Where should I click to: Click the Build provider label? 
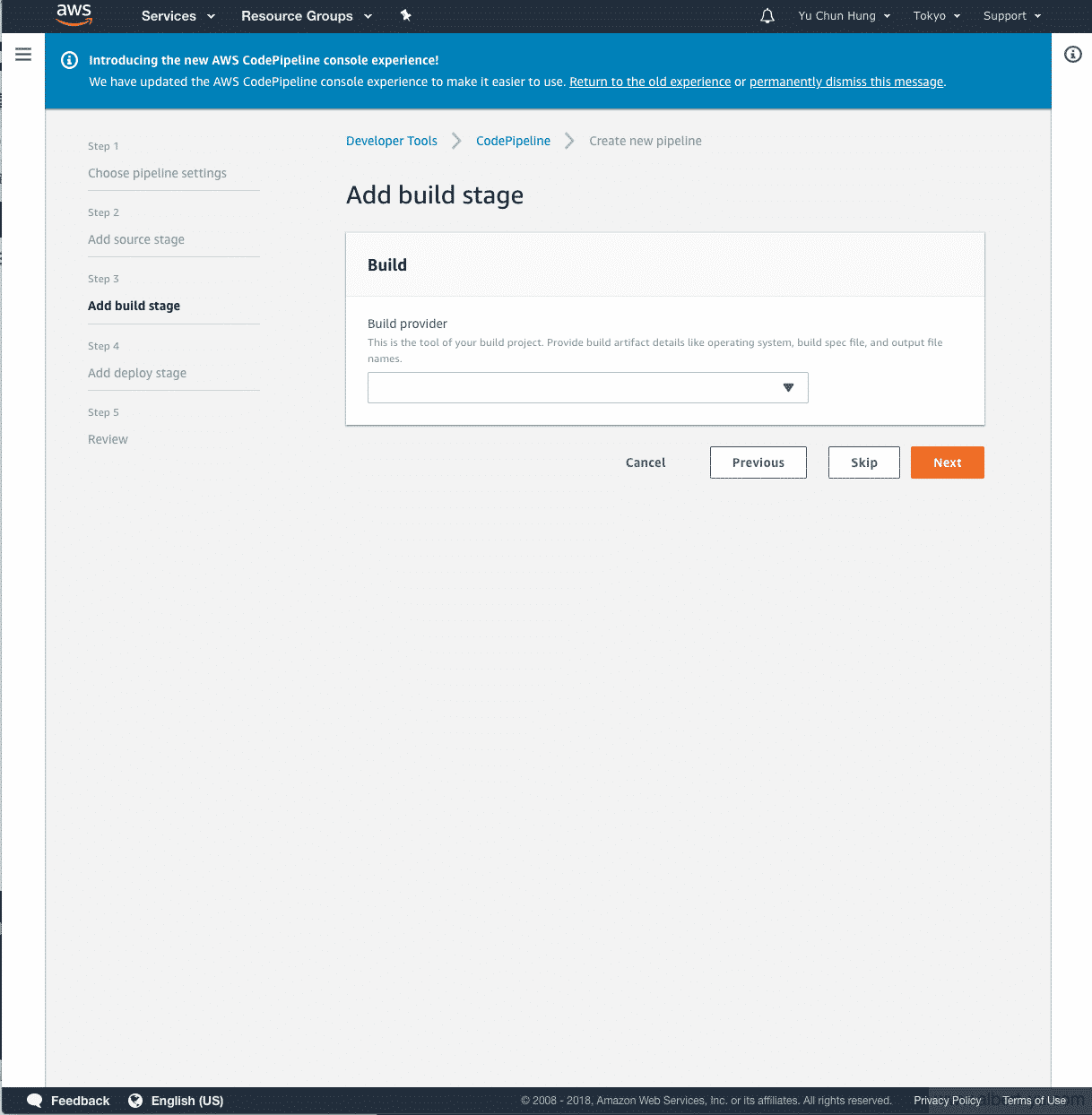point(407,324)
